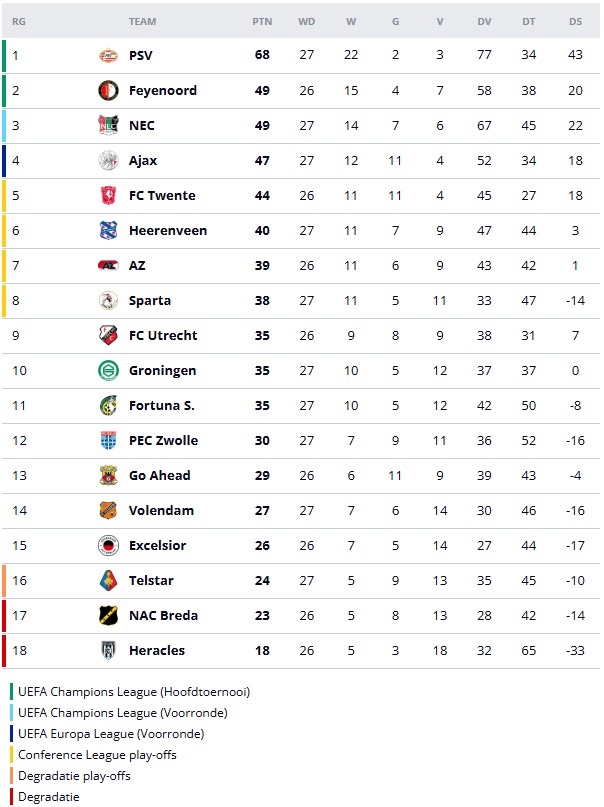Image resolution: width=604 pixels, height=807 pixels.
Task: Click the Sparta club crest
Action: click(108, 300)
